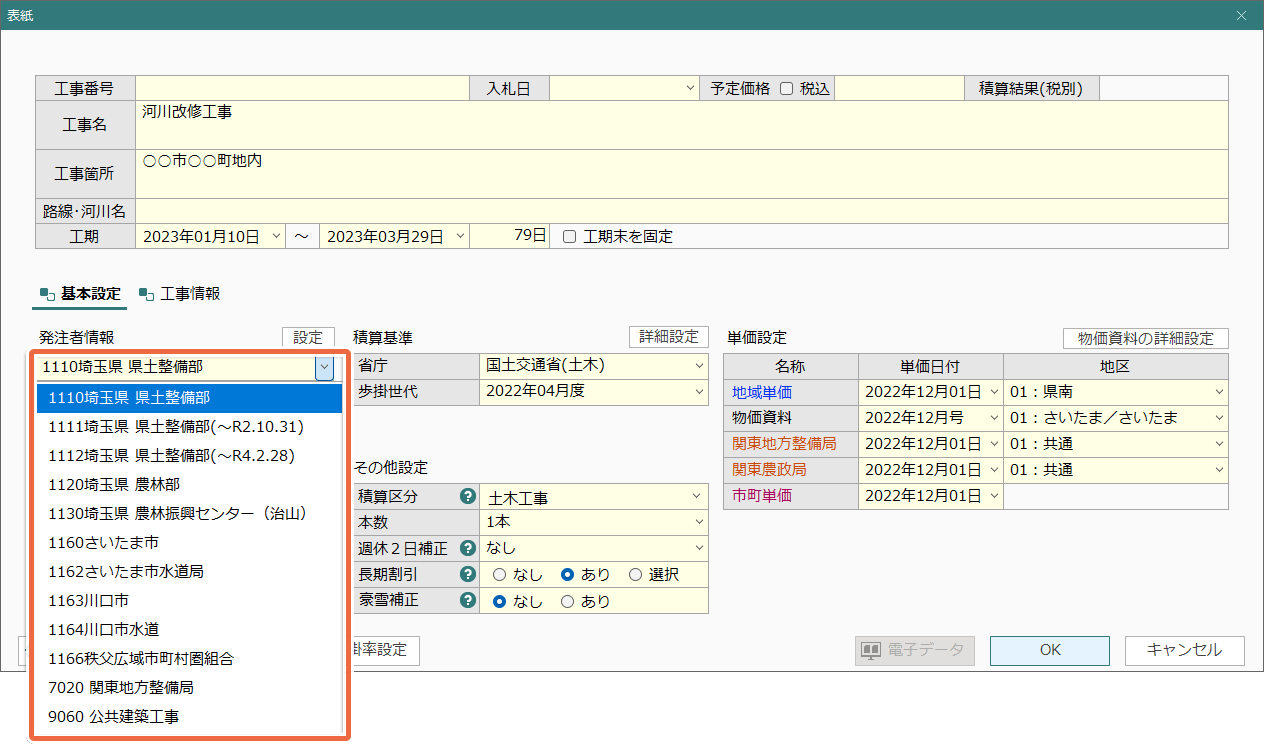This screenshot has height=750, width=1264.
Task: Select なし for 長期割引
Action: click(x=499, y=575)
